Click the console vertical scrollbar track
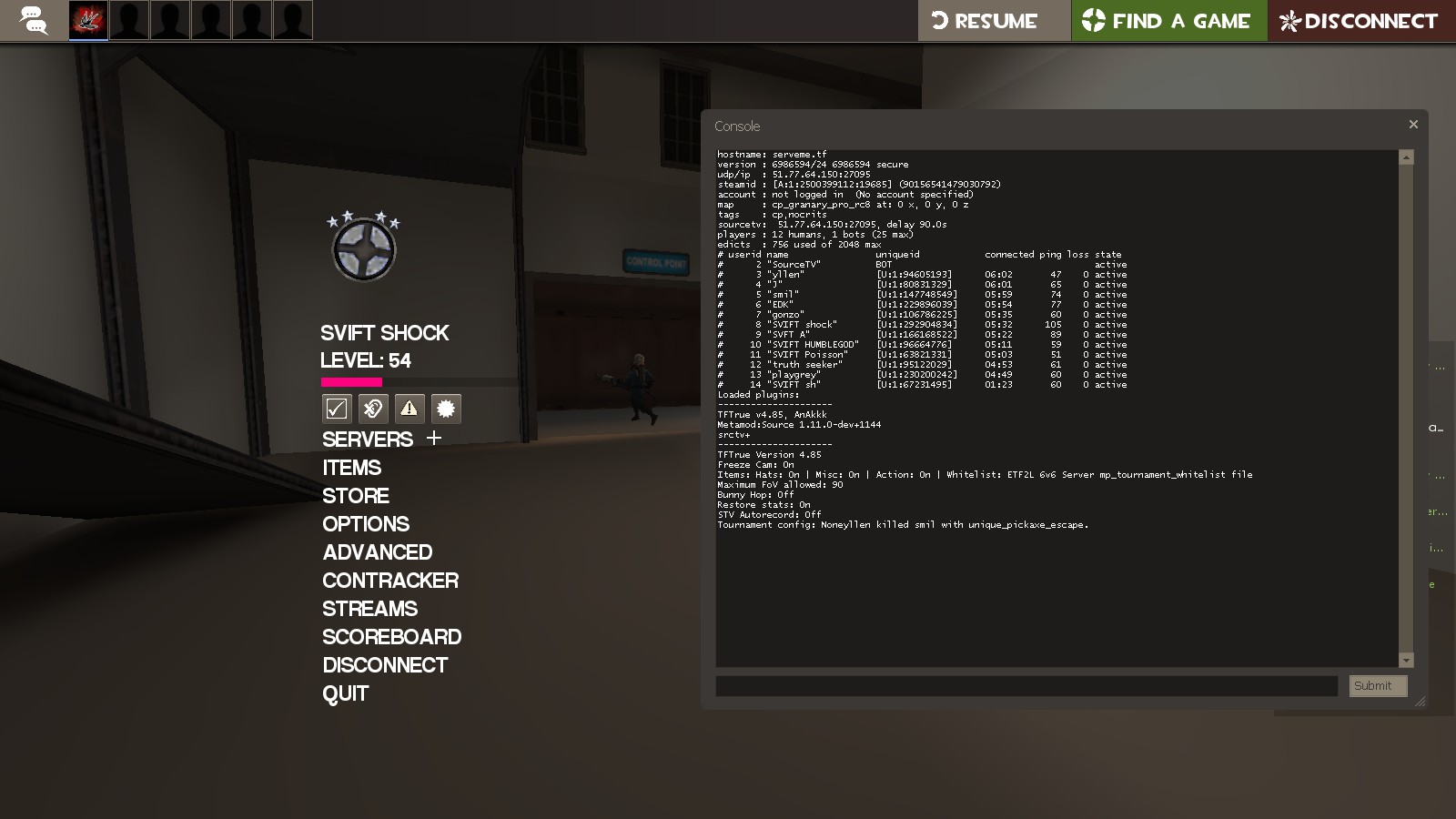Viewport: 1456px width, 819px height. [x=1406, y=409]
